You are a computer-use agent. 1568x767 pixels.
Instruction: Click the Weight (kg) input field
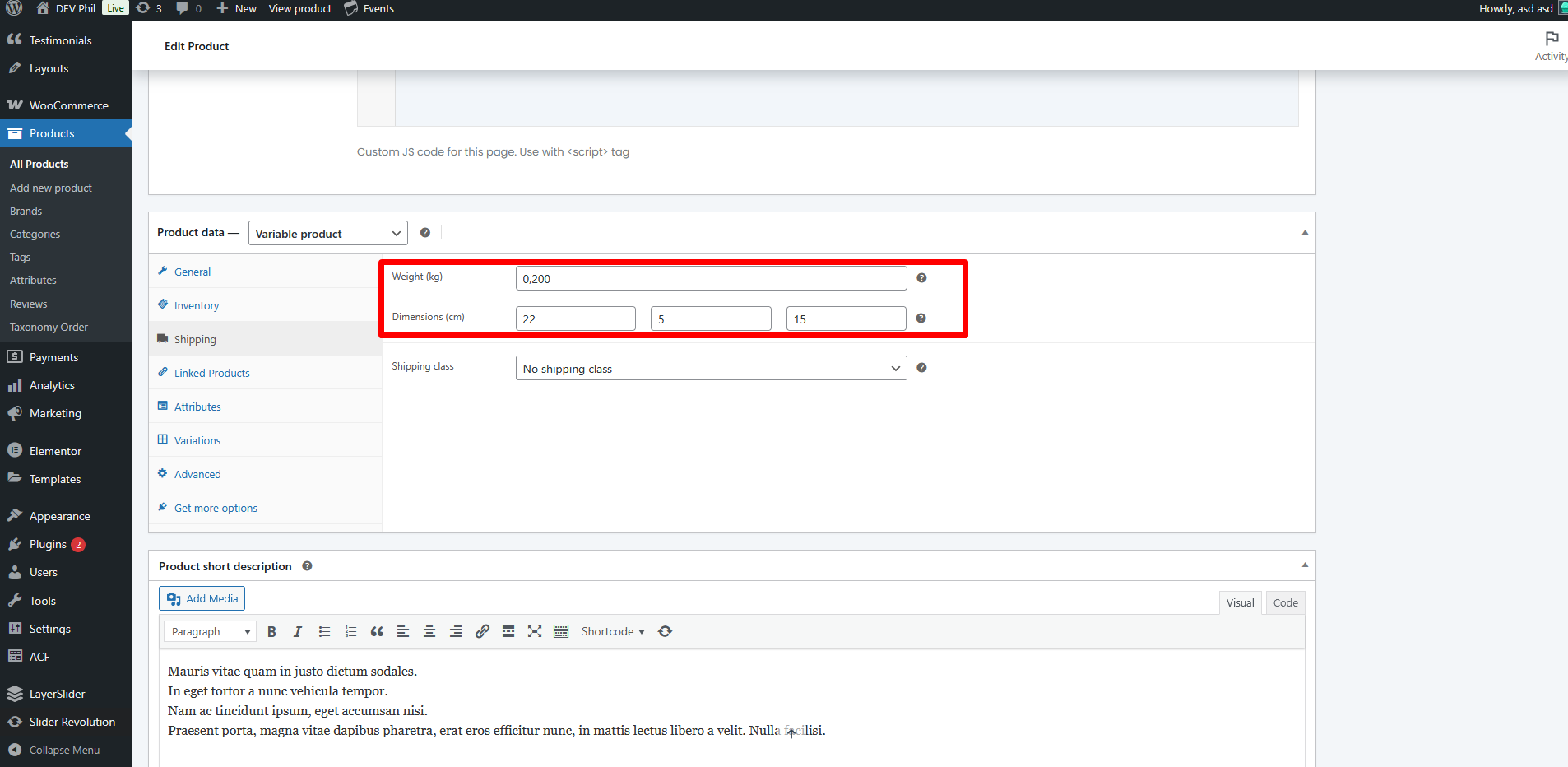711,279
